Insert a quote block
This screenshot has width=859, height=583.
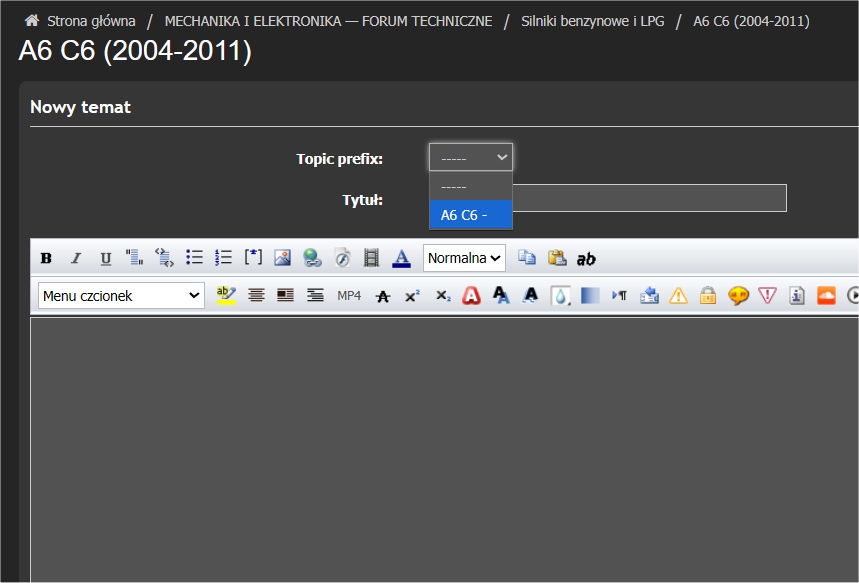[135, 258]
